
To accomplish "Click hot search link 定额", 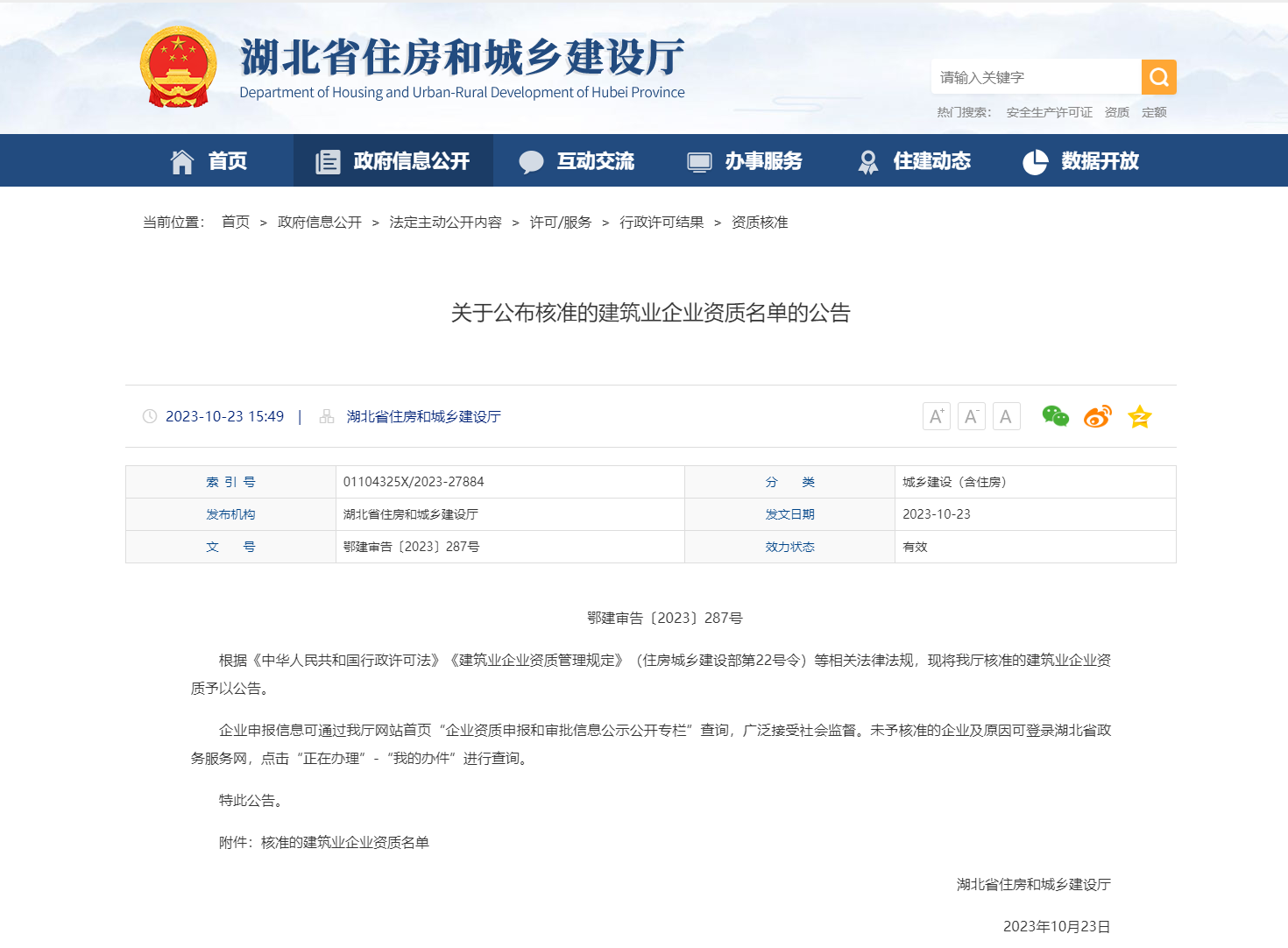I will [x=1154, y=112].
